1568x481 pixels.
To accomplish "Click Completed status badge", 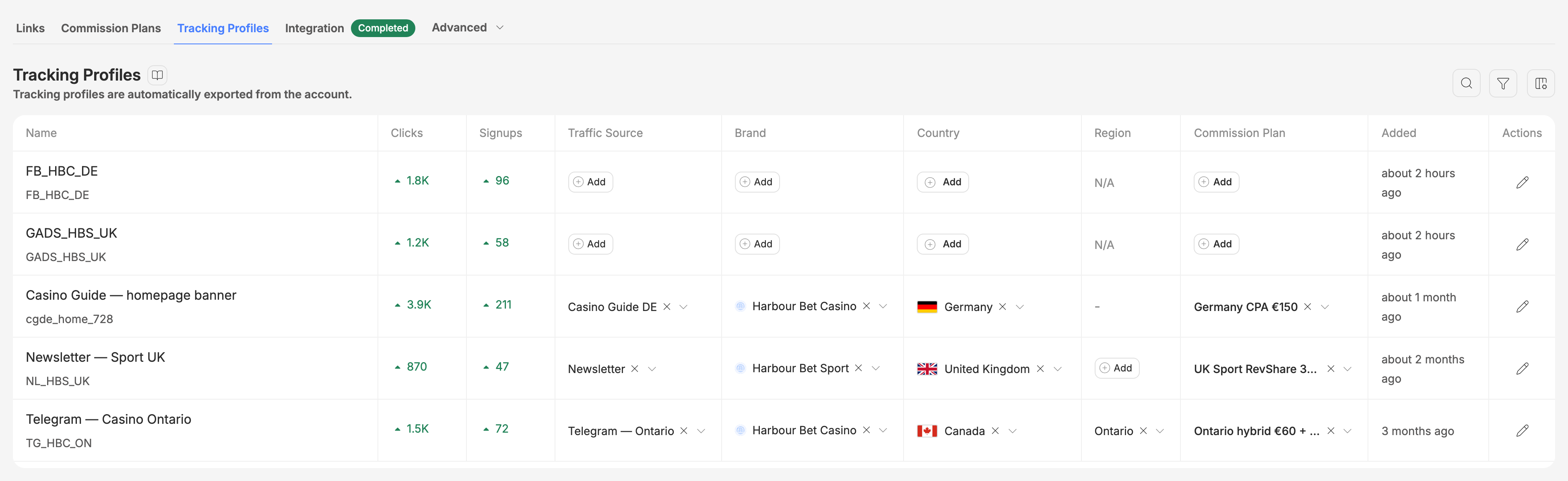I will tap(383, 28).
